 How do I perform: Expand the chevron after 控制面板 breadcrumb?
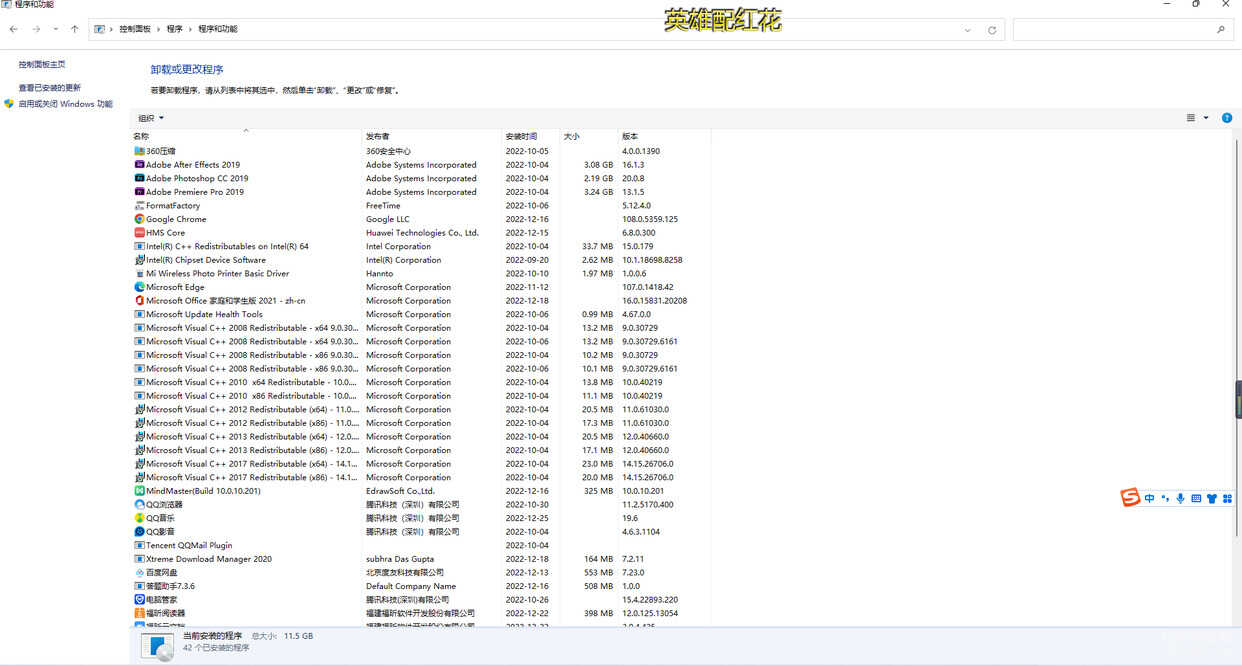point(159,29)
